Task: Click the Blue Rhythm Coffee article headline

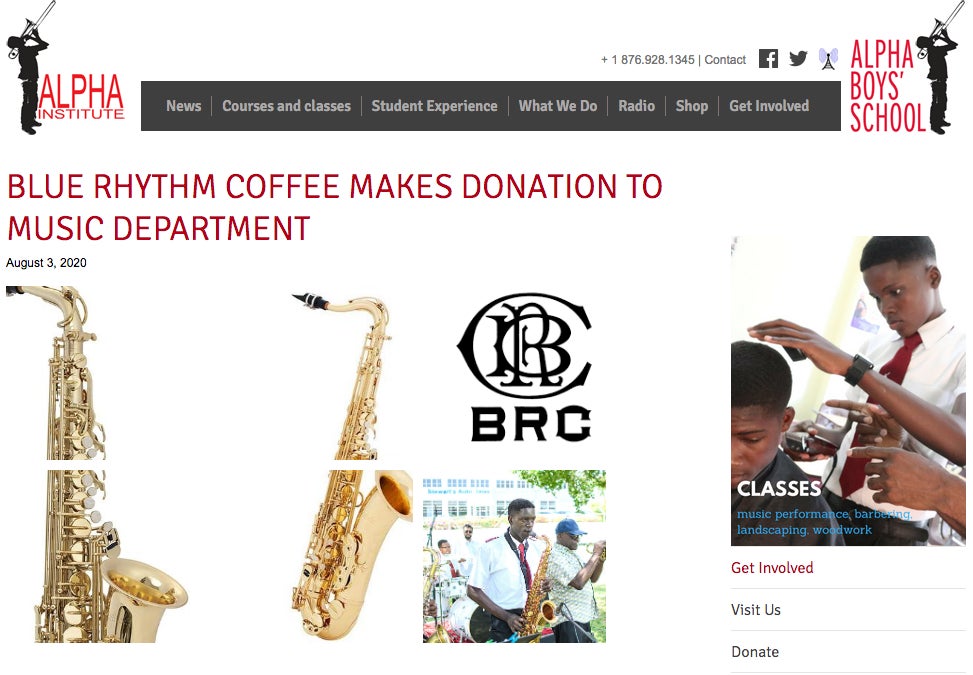Action: point(335,207)
